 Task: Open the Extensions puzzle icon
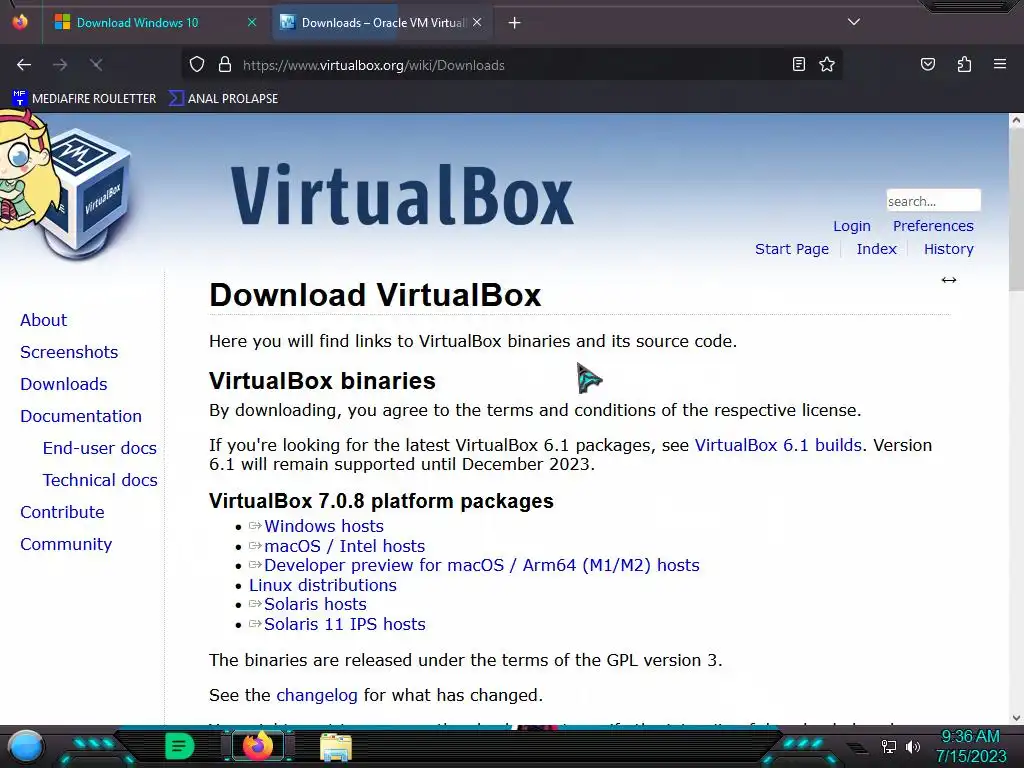click(x=964, y=64)
